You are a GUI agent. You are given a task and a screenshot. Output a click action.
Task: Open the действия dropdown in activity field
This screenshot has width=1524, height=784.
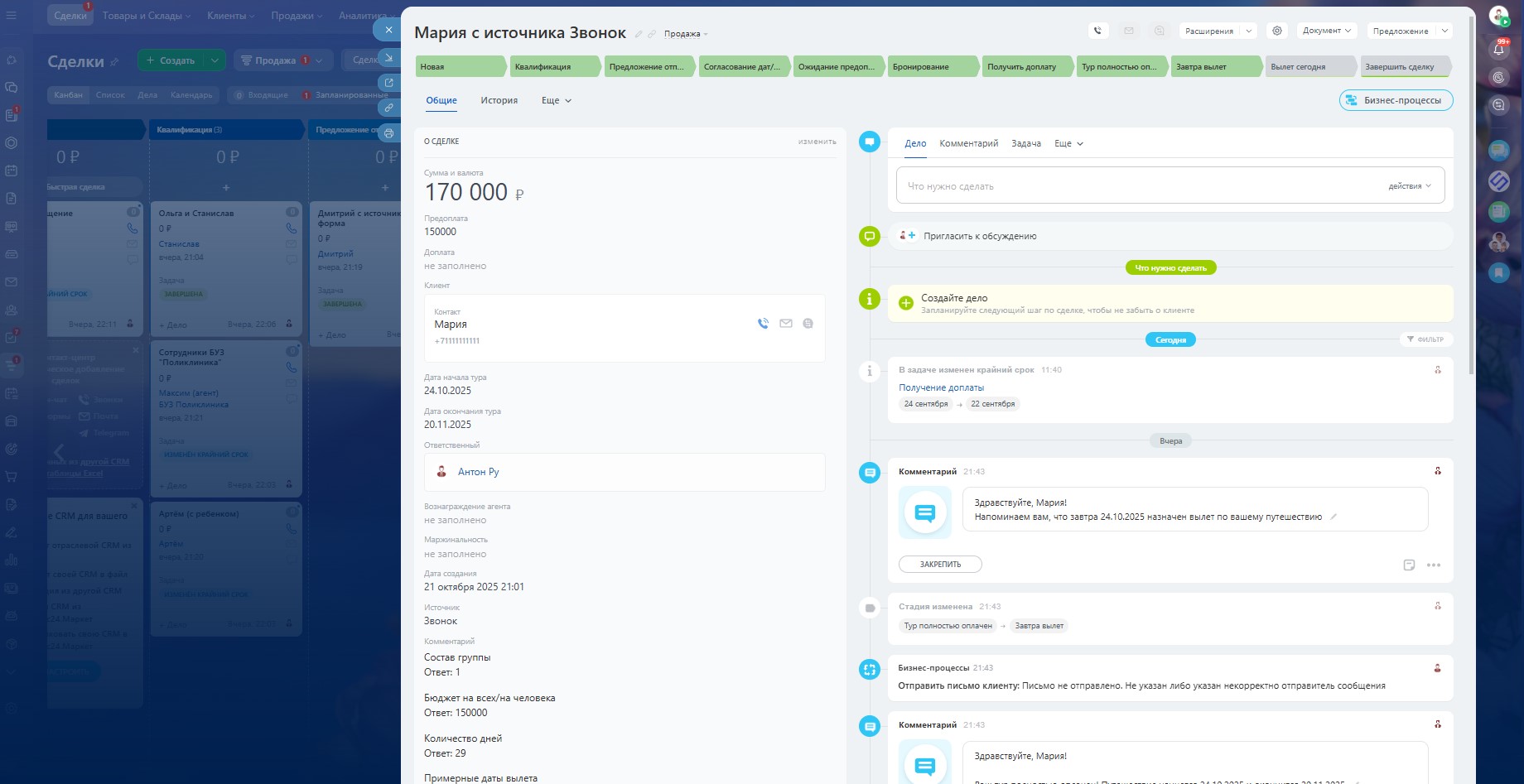coord(1409,186)
